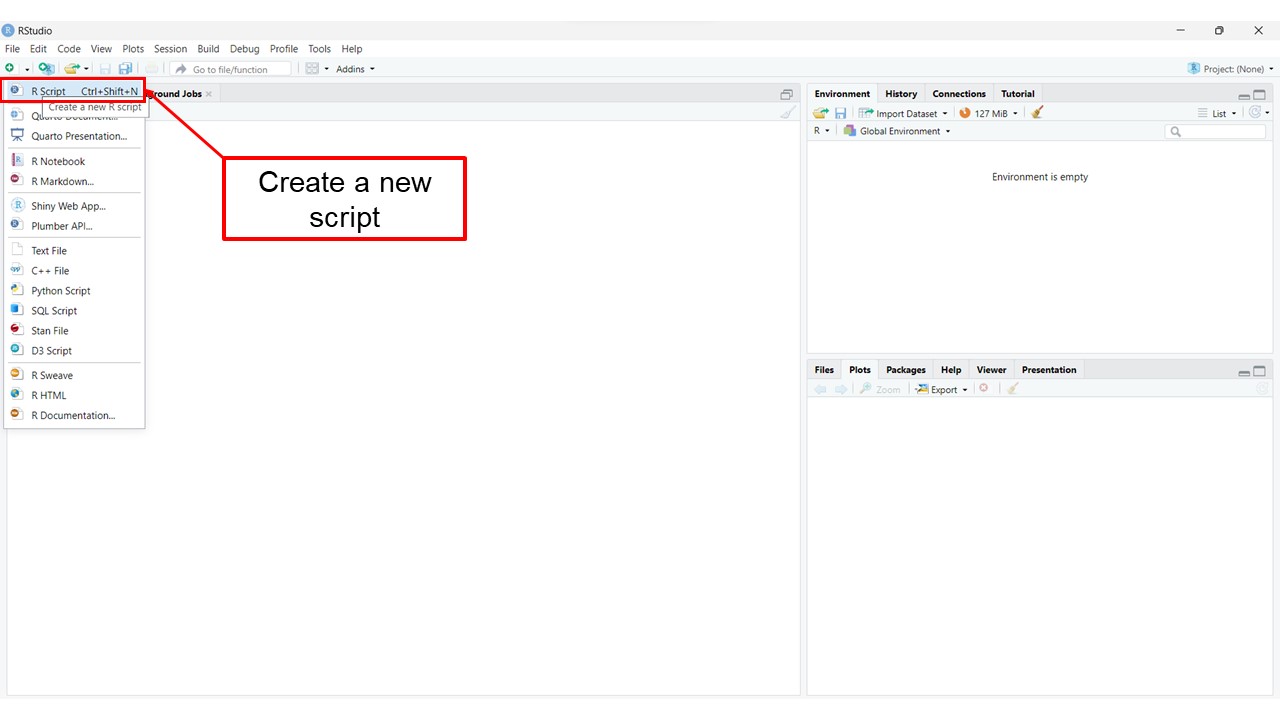Screen dimensions: 1280x720
Task: Click the Save workspace icon in Environment
Action: click(x=840, y=113)
